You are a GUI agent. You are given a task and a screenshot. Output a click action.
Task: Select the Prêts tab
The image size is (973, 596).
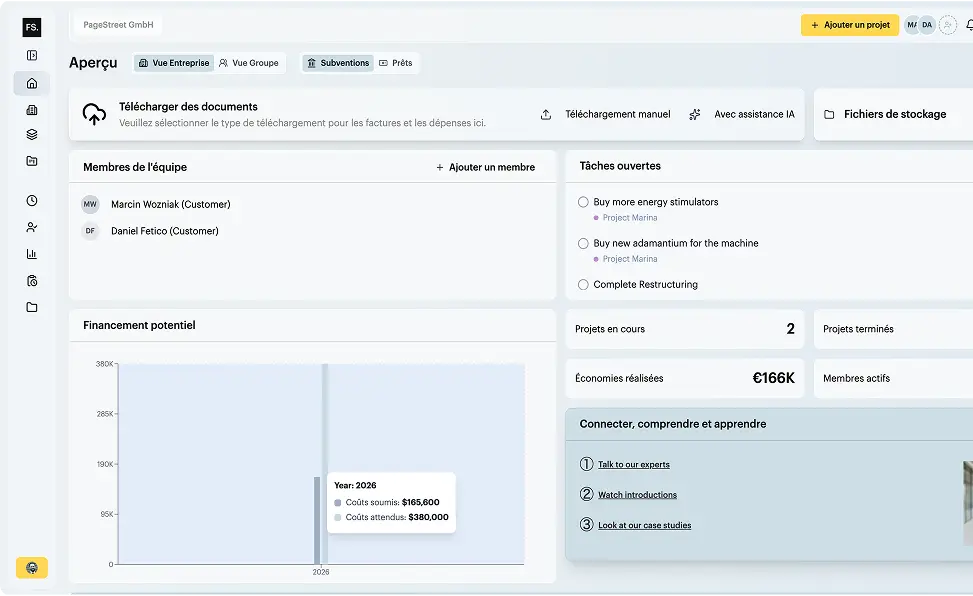pyautogui.click(x=396, y=63)
